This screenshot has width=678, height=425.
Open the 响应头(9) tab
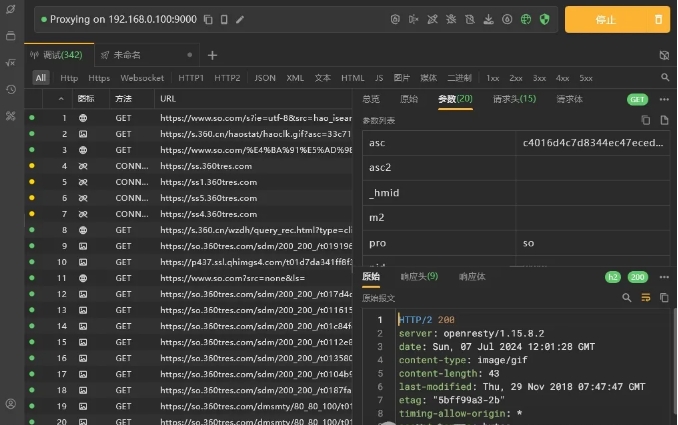tap(418, 276)
